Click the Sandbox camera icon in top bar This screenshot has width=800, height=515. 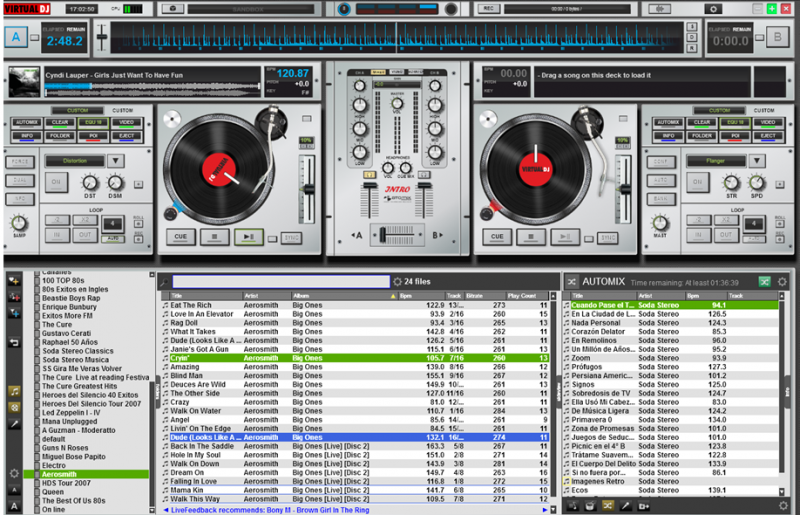[173, 9]
